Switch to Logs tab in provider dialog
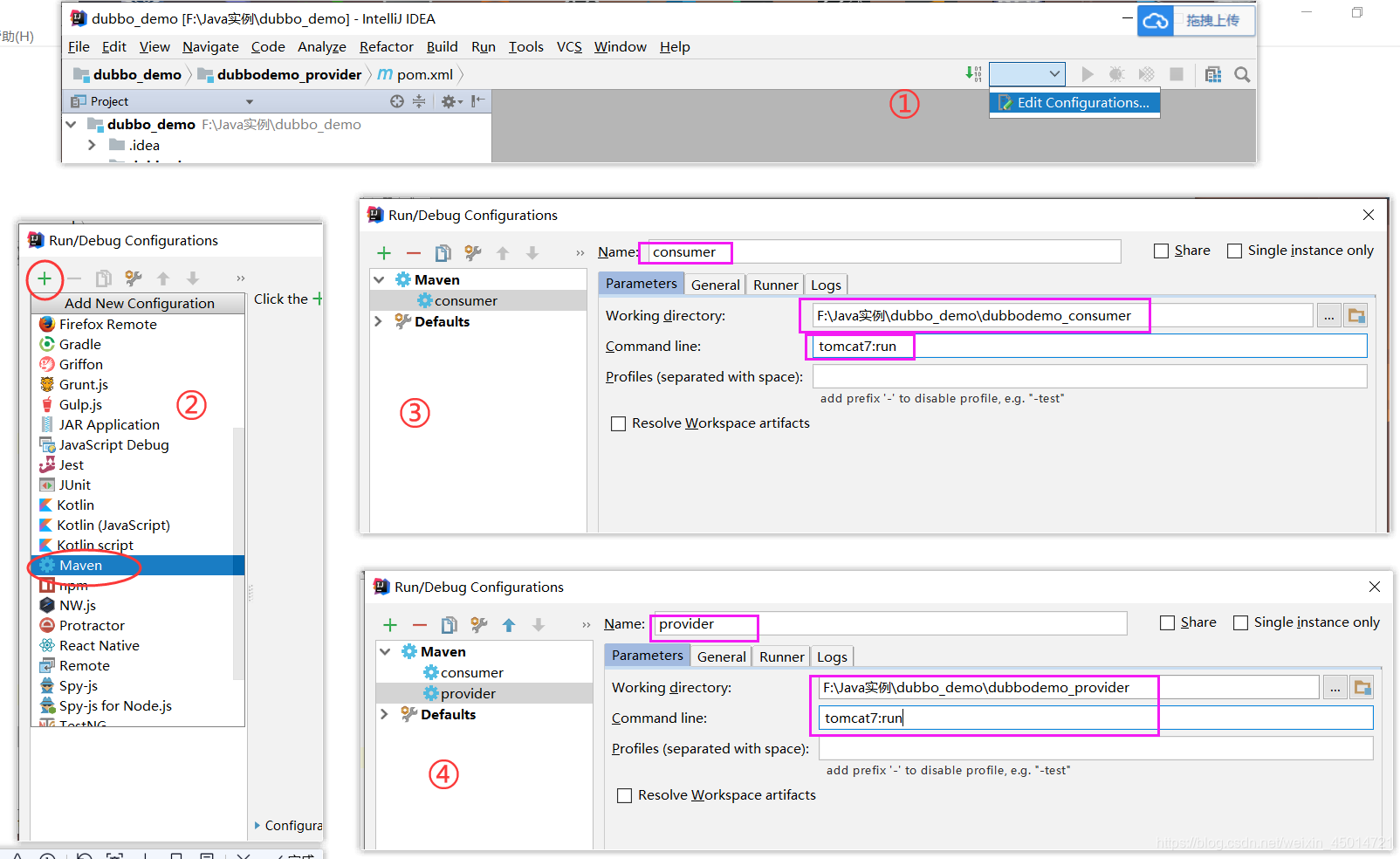This screenshot has width=1400, height=859. click(832, 656)
